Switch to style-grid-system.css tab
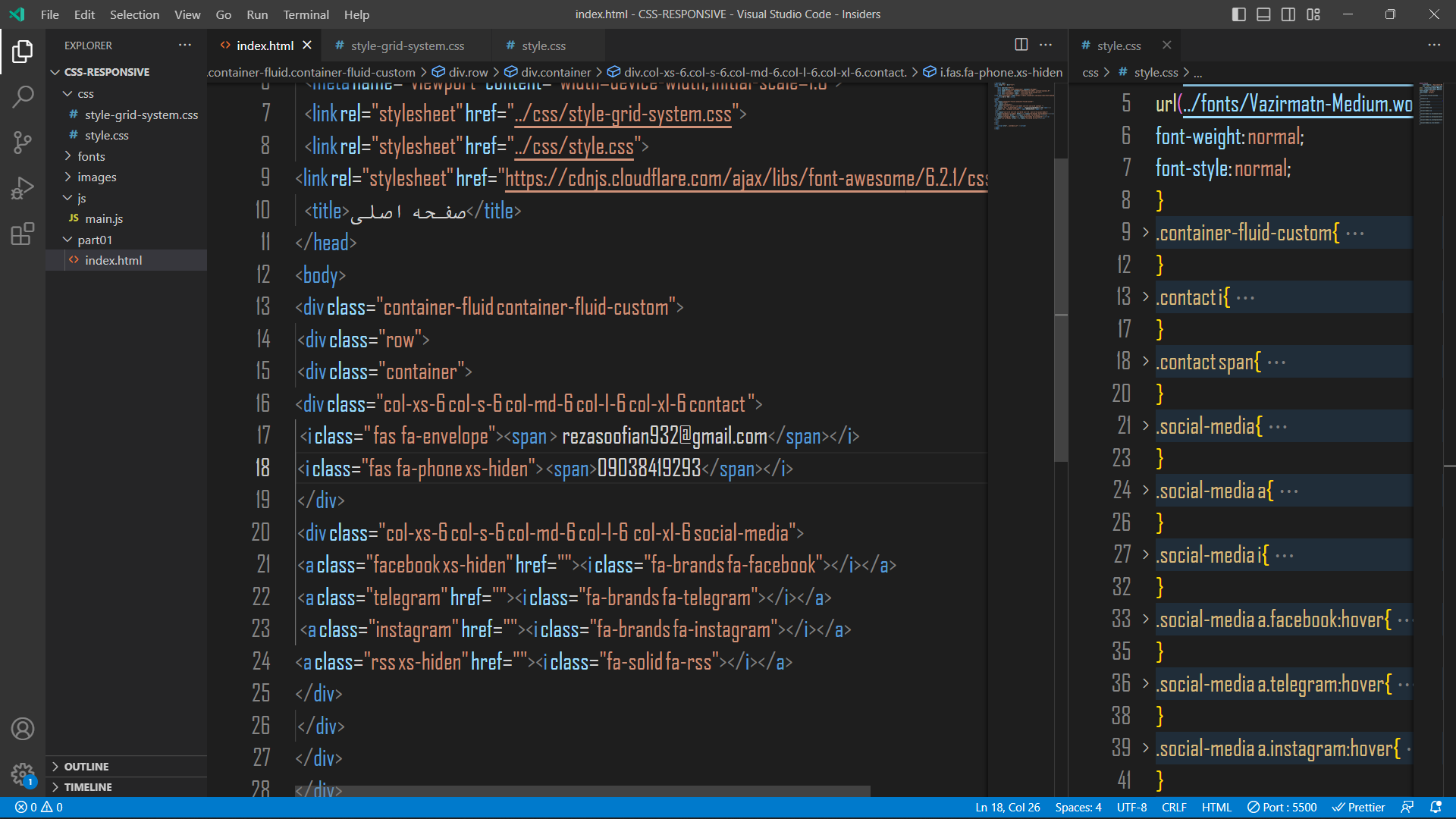The width and height of the screenshot is (1456, 819). pos(407,45)
